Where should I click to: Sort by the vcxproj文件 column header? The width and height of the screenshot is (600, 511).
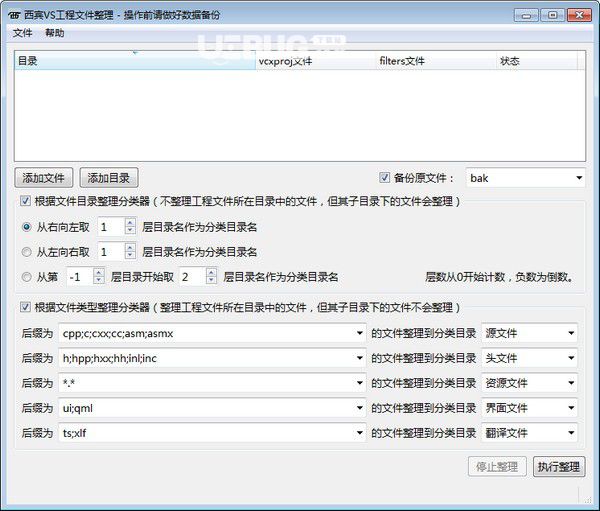click(x=316, y=61)
